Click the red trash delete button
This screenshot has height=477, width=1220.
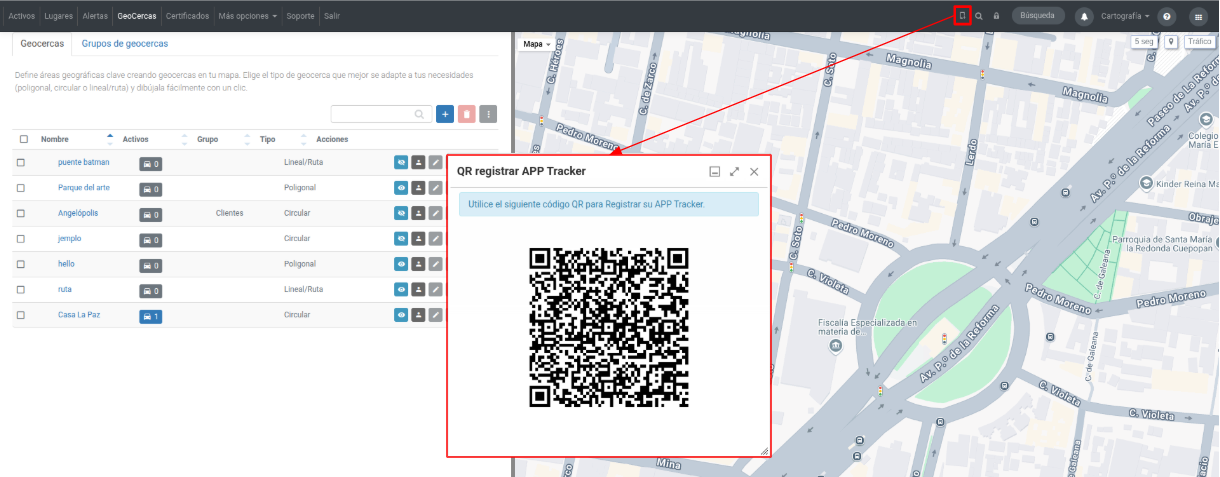pos(466,114)
